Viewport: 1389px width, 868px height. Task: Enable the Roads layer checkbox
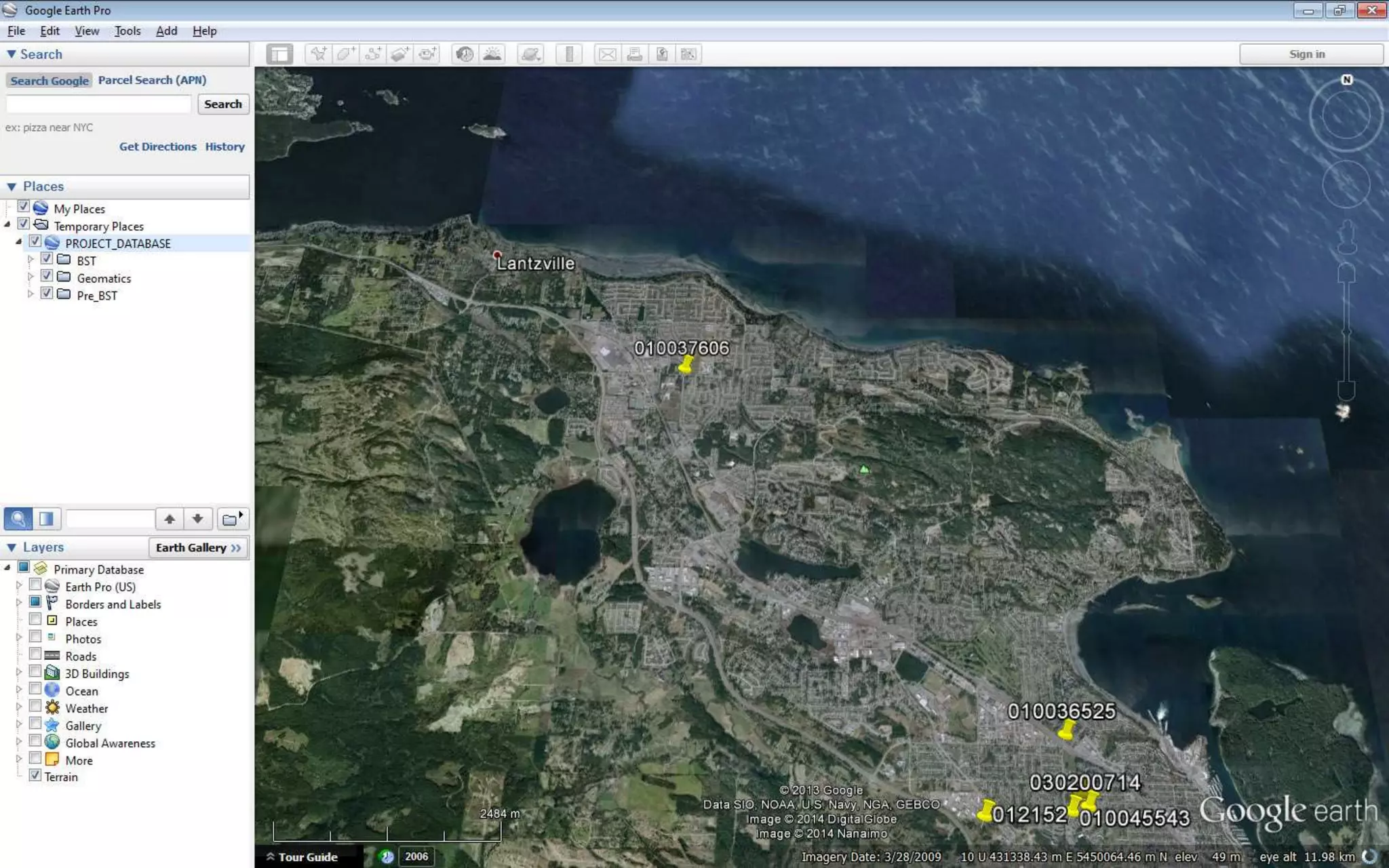tap(35, 654)
